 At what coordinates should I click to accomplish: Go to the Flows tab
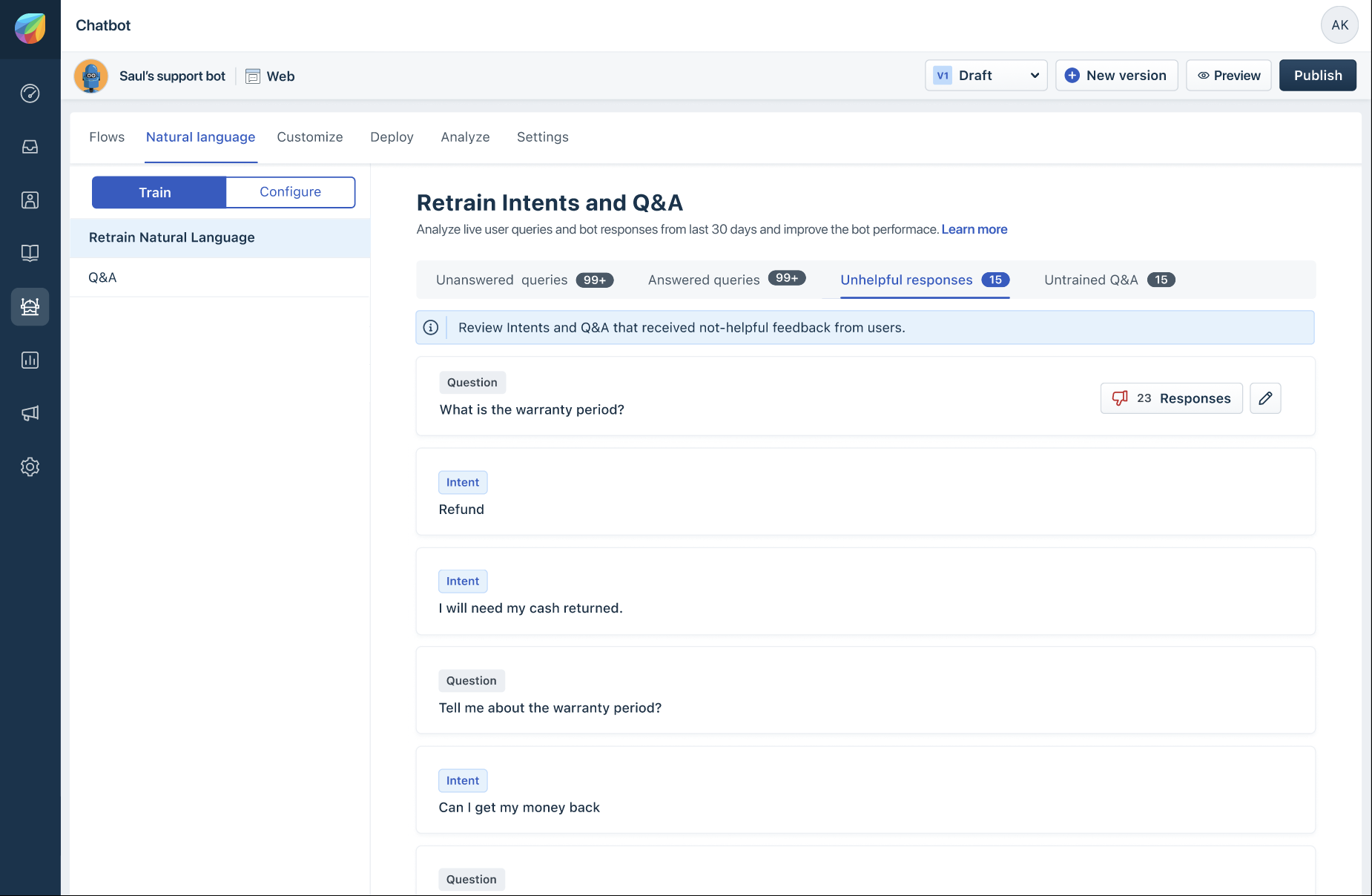click(107, 137)
